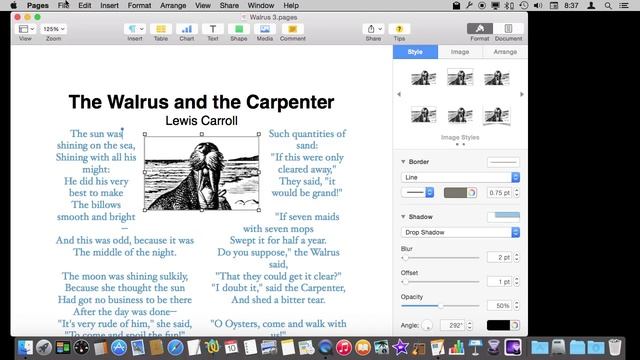The height and width of the screenshot is (360, 640).
Task: Click the volume icon in menu bar
Action: point(538,5)
